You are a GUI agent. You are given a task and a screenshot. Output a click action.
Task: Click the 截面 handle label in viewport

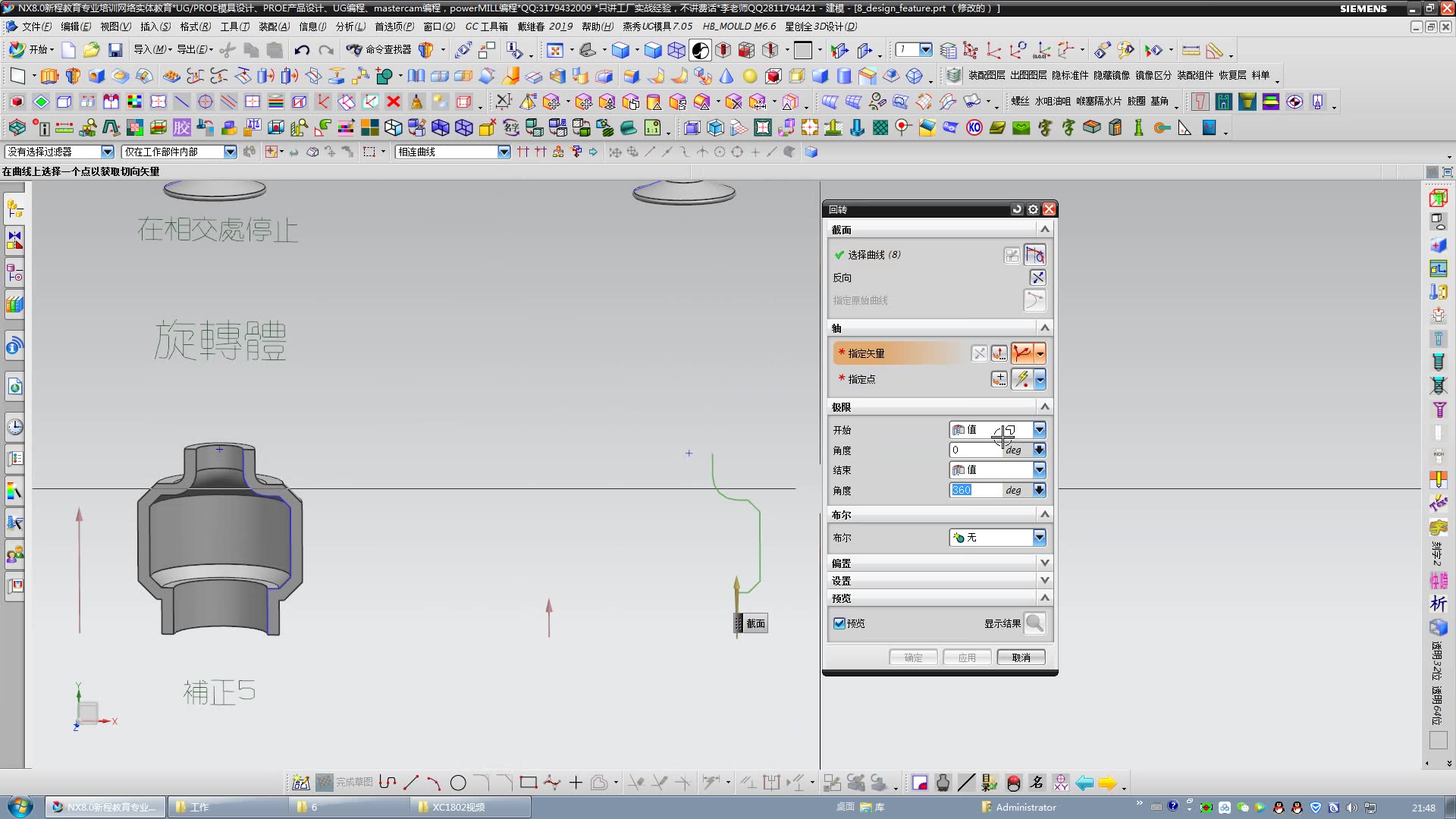(755, 624)
